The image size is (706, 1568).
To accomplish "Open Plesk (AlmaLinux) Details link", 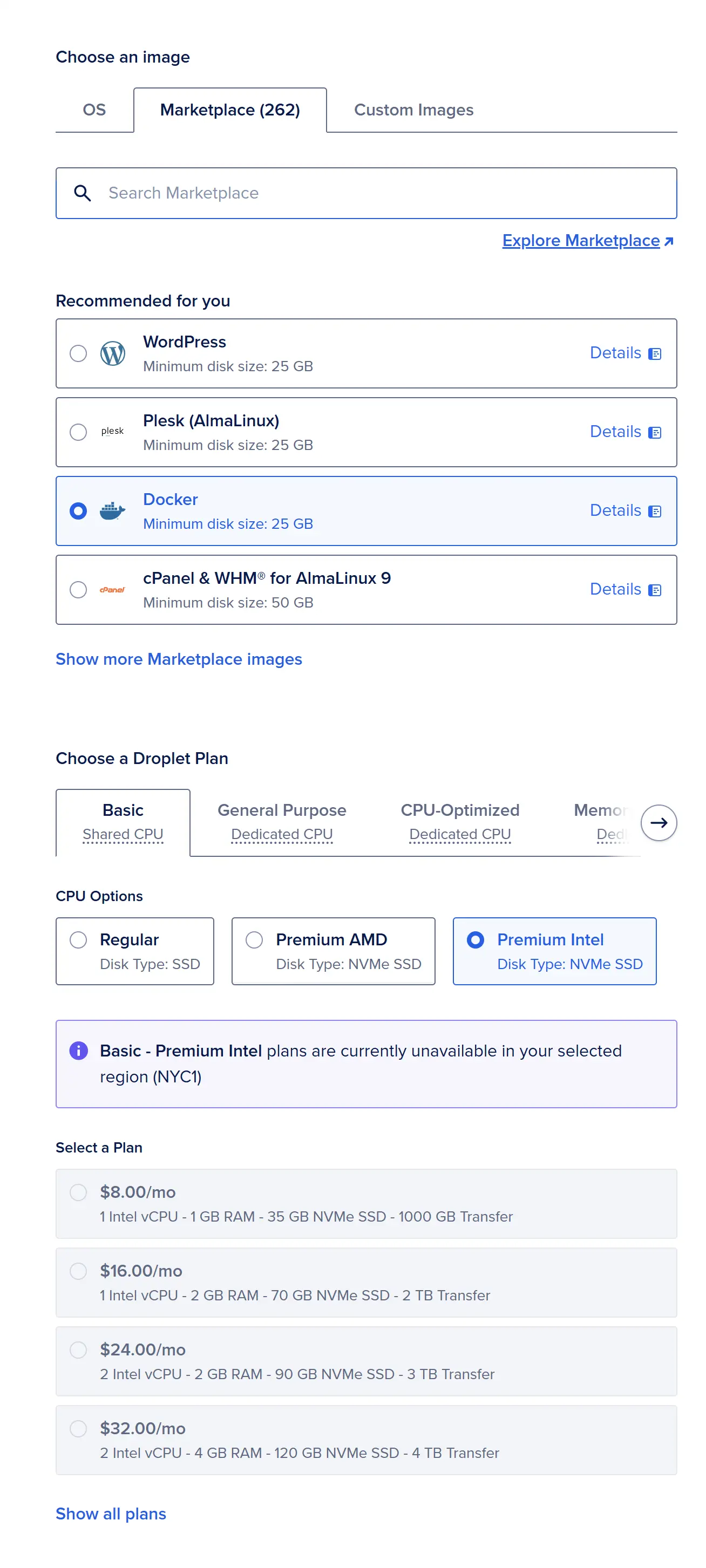I will click(x=625, y=432).
